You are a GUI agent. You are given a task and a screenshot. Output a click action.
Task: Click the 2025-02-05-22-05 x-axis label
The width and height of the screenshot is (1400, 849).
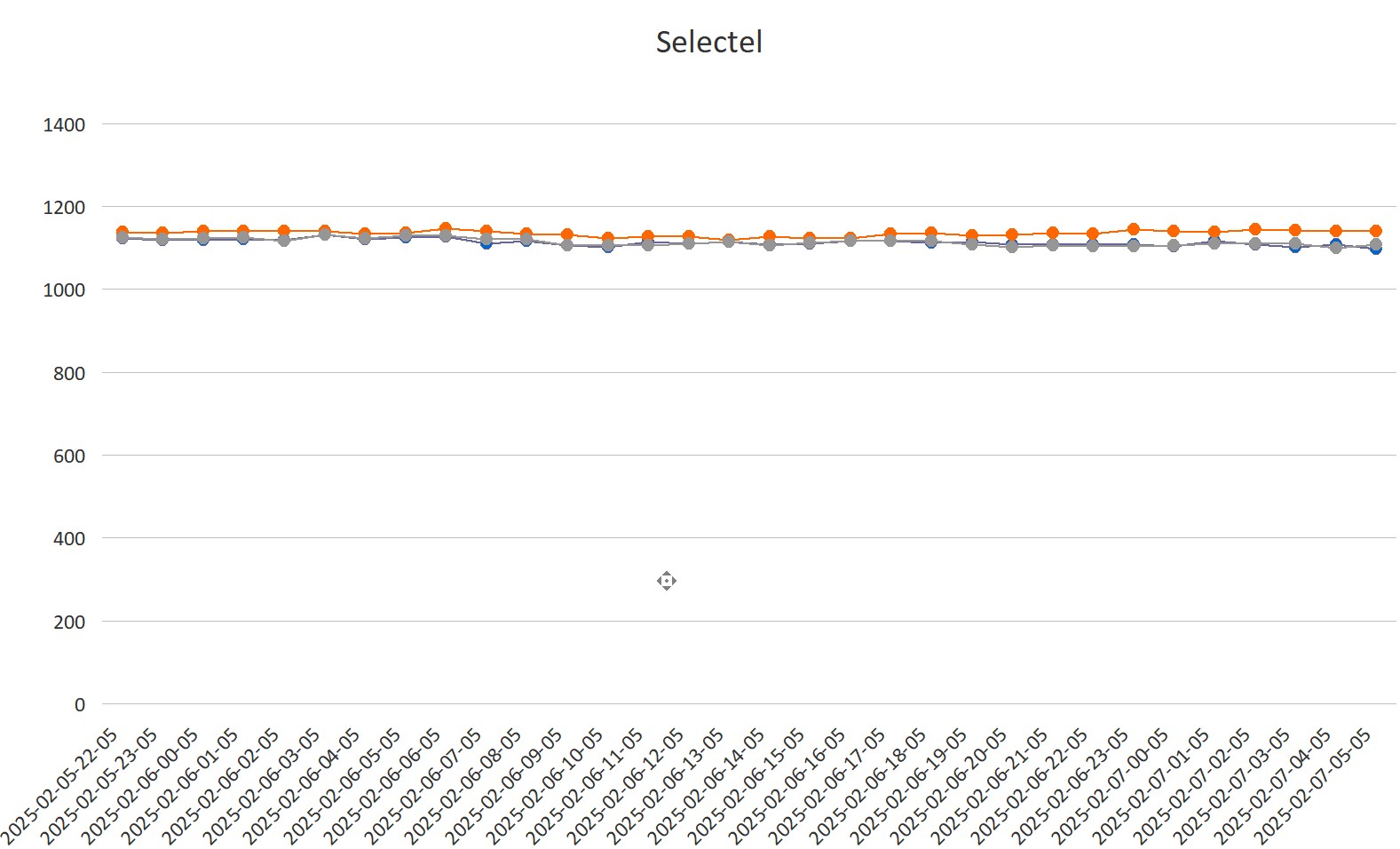click(x=62, y=784)
